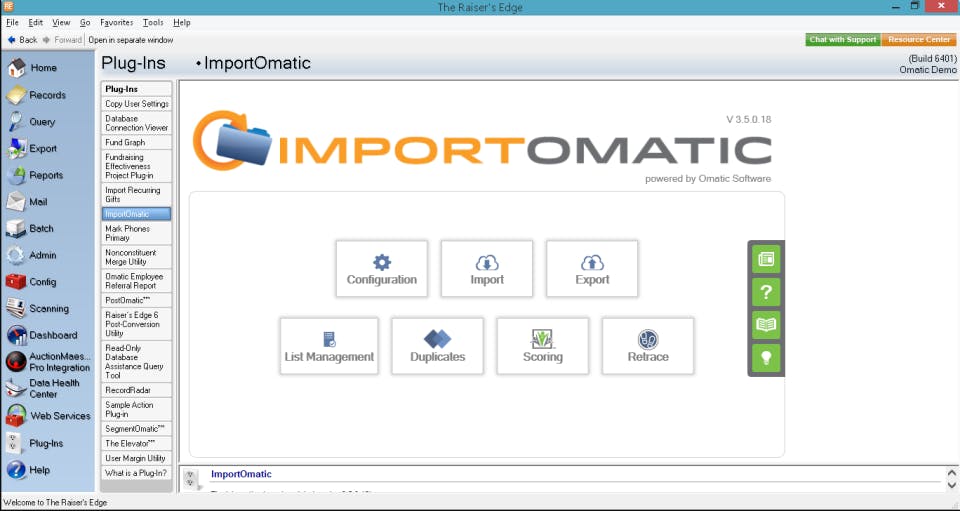This screenshot has height=511, width=960.
Task: Open the View menu
Action: [61, 23]
